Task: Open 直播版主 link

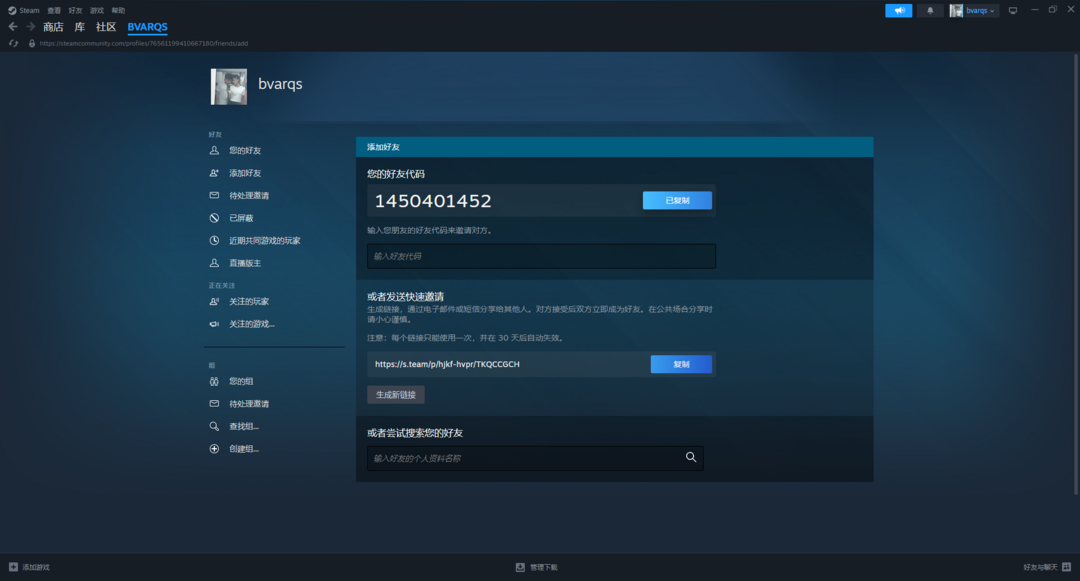Action: point(245,263)
